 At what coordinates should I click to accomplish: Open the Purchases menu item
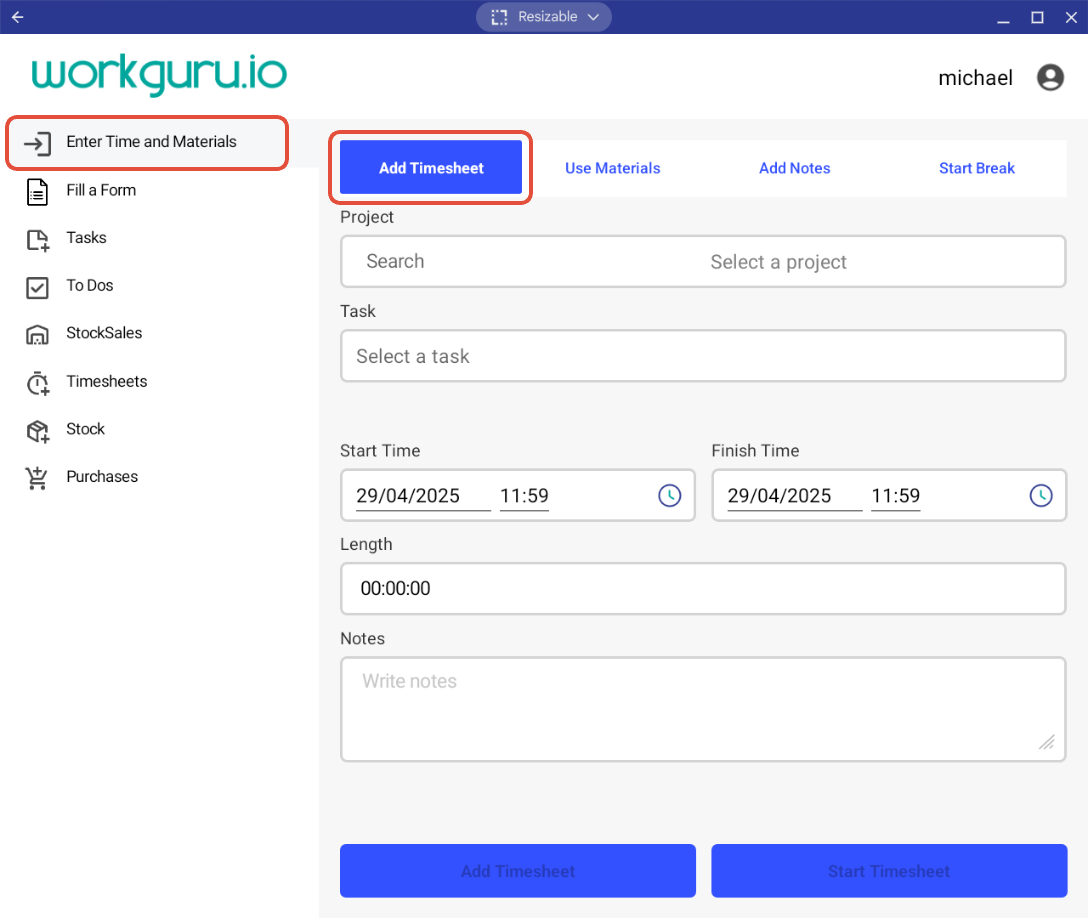[x=160, y=477]
